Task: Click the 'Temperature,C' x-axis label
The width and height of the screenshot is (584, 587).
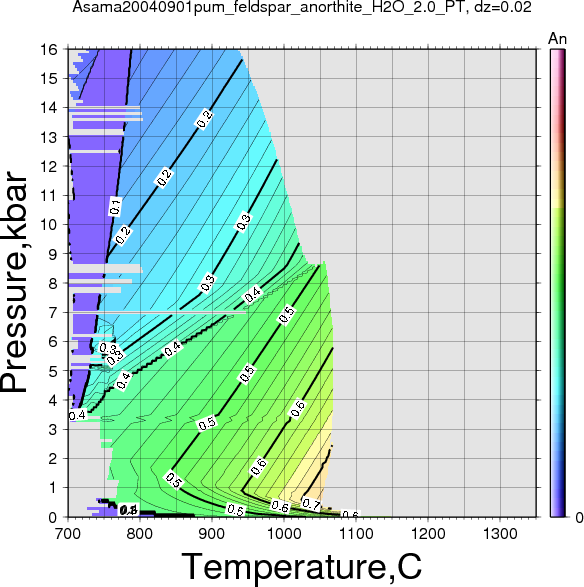Action: (302, 566)
